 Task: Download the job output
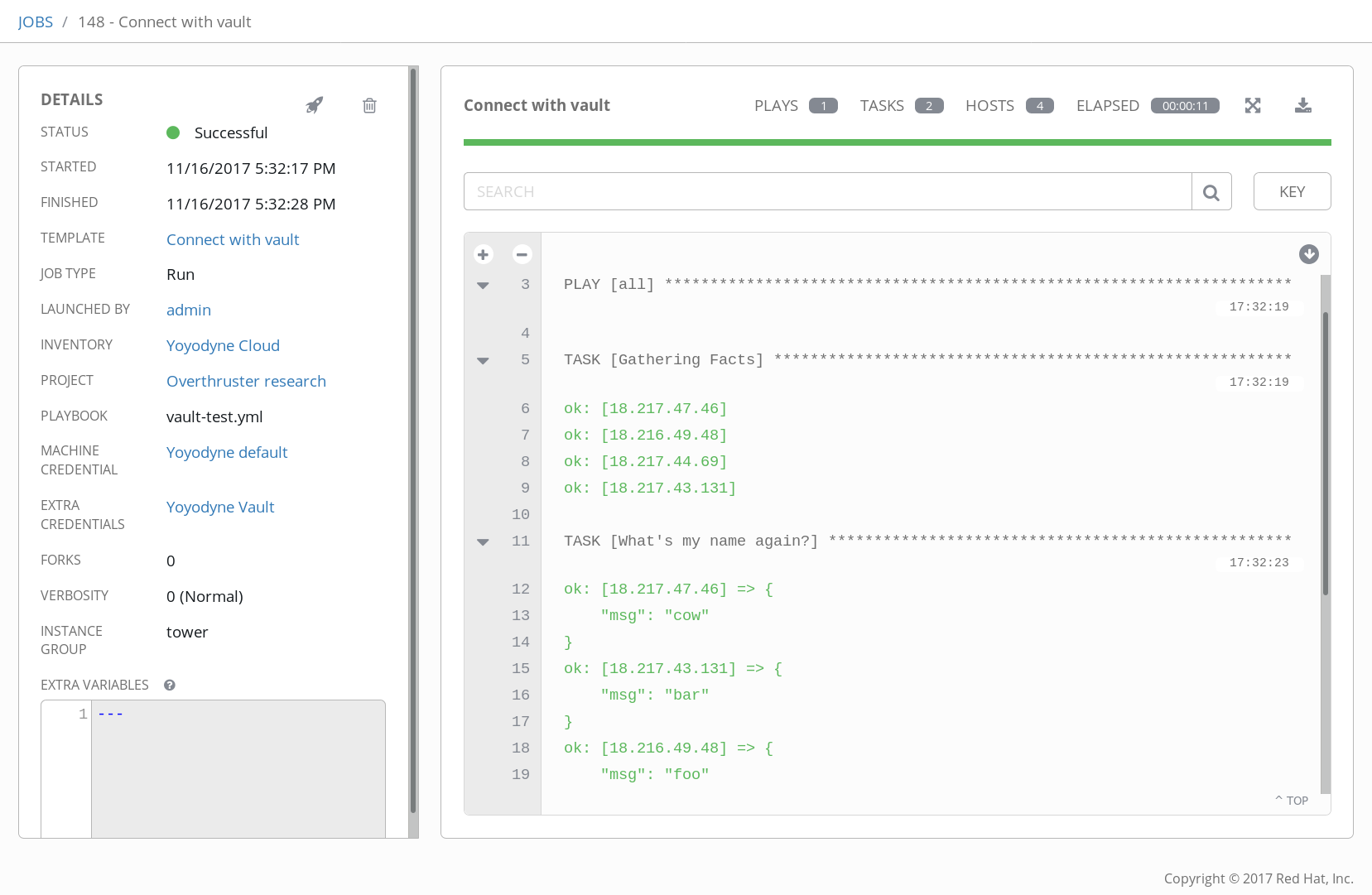(x=1302, y=105)
